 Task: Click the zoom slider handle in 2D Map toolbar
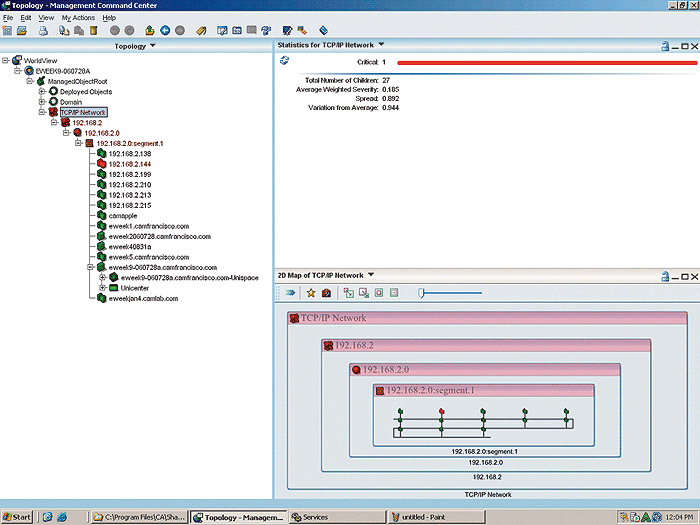(x=421, y=293)
